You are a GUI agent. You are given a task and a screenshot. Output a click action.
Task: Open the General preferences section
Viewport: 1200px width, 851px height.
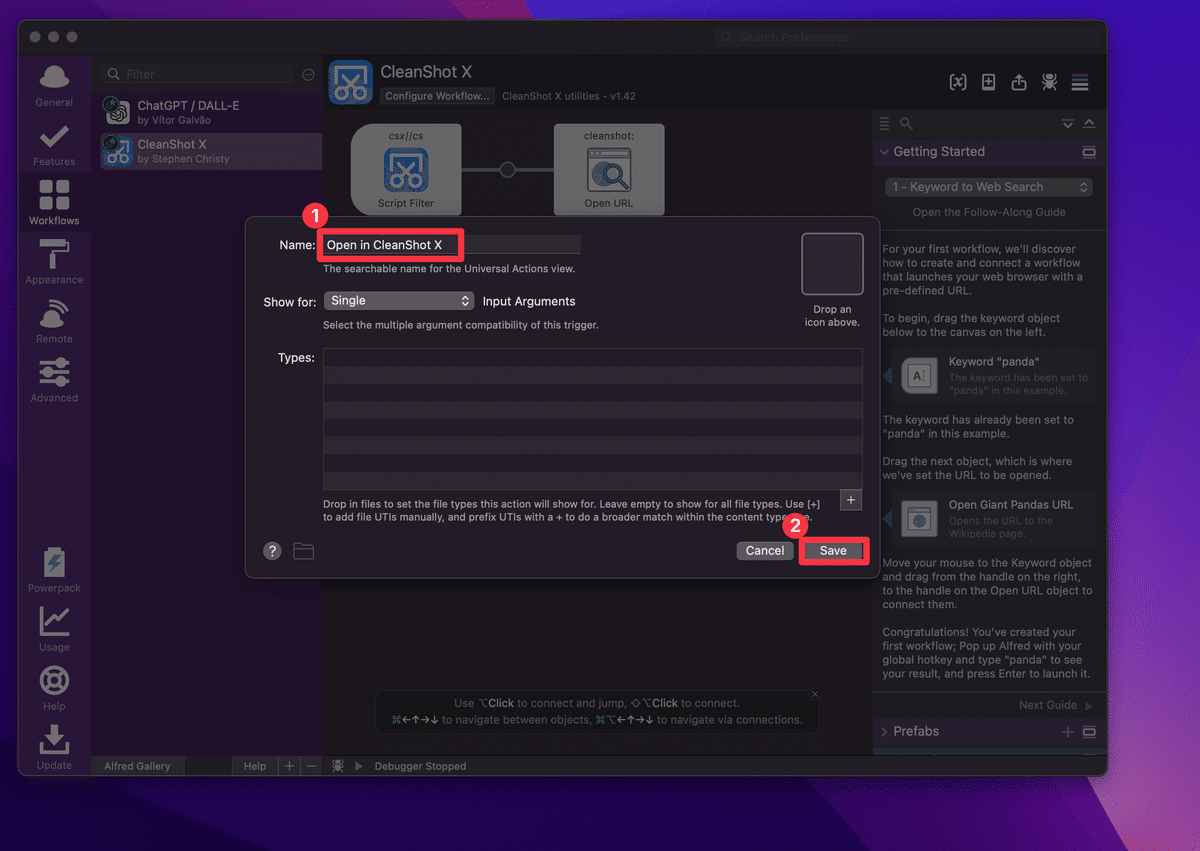coord(54,86)
